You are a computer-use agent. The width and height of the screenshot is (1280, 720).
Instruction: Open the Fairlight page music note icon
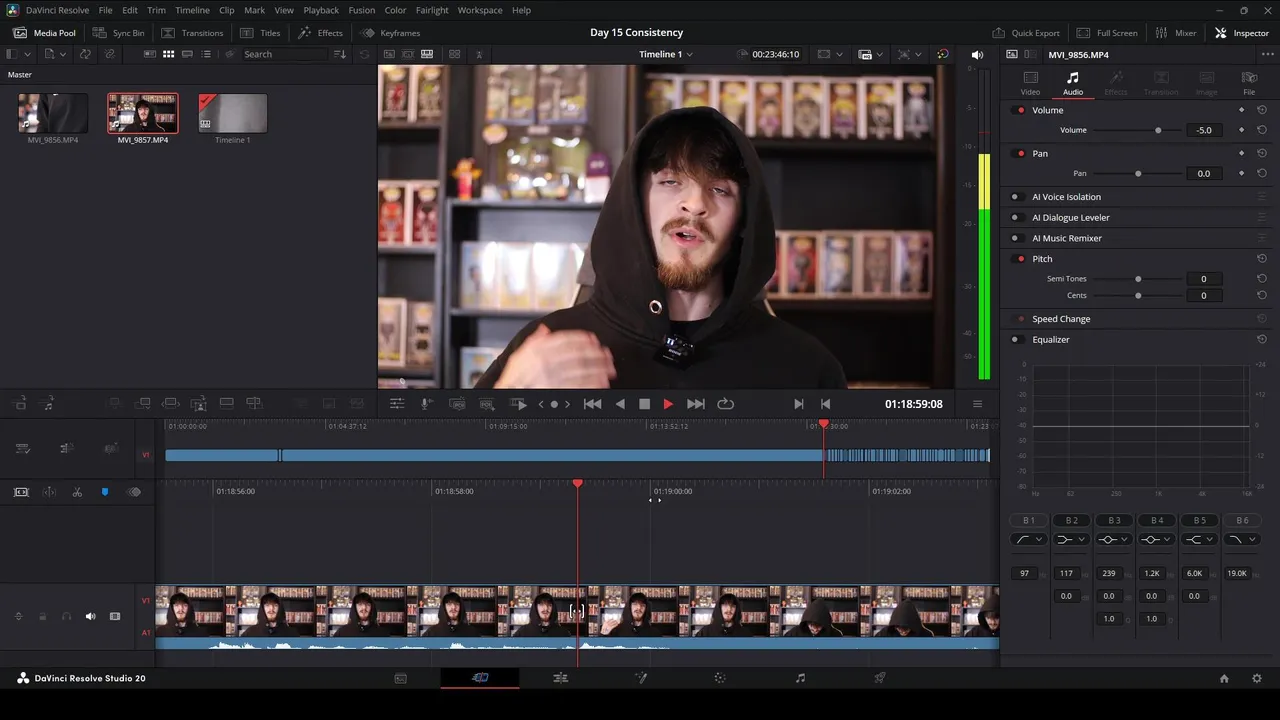(800, 678)
